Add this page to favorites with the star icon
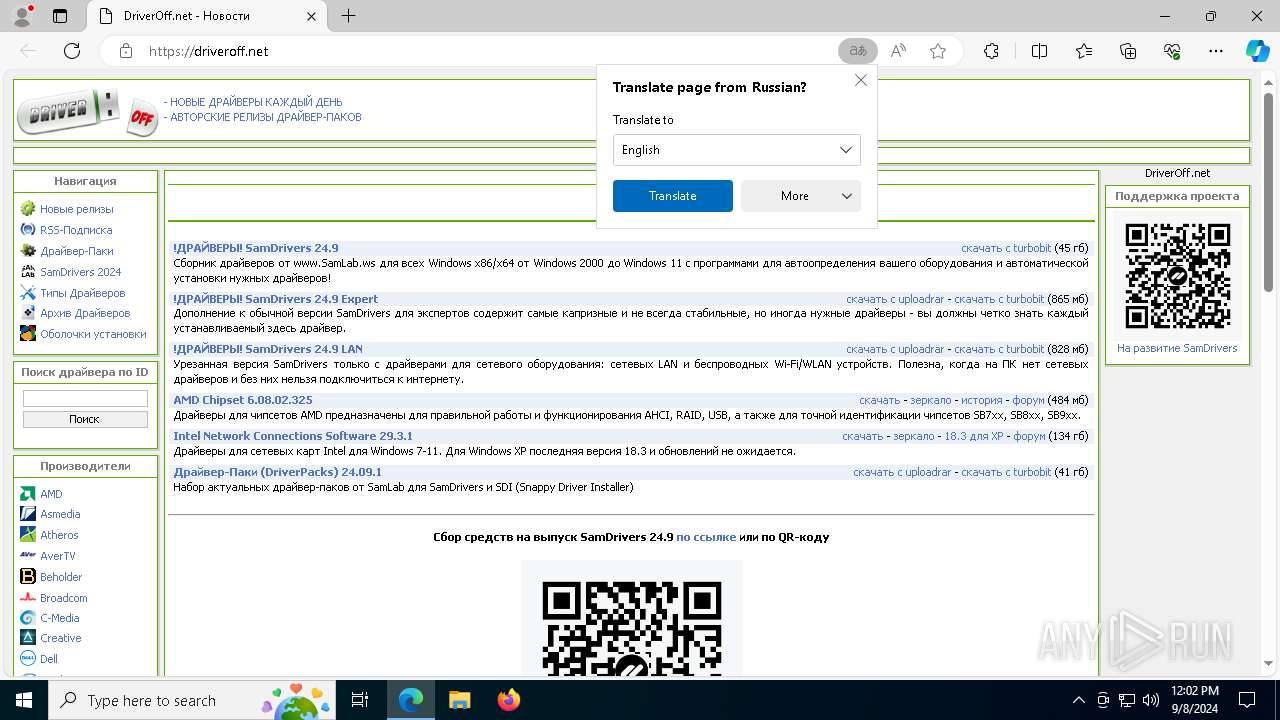 point(938,51)
